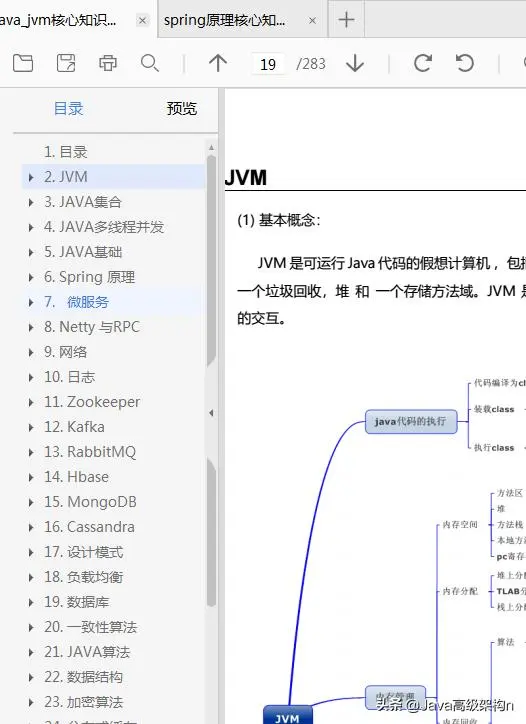Open outline entry 13. RabbitMQ
Viewport: 526px width, 724px height.
click(x=90, y=452)
